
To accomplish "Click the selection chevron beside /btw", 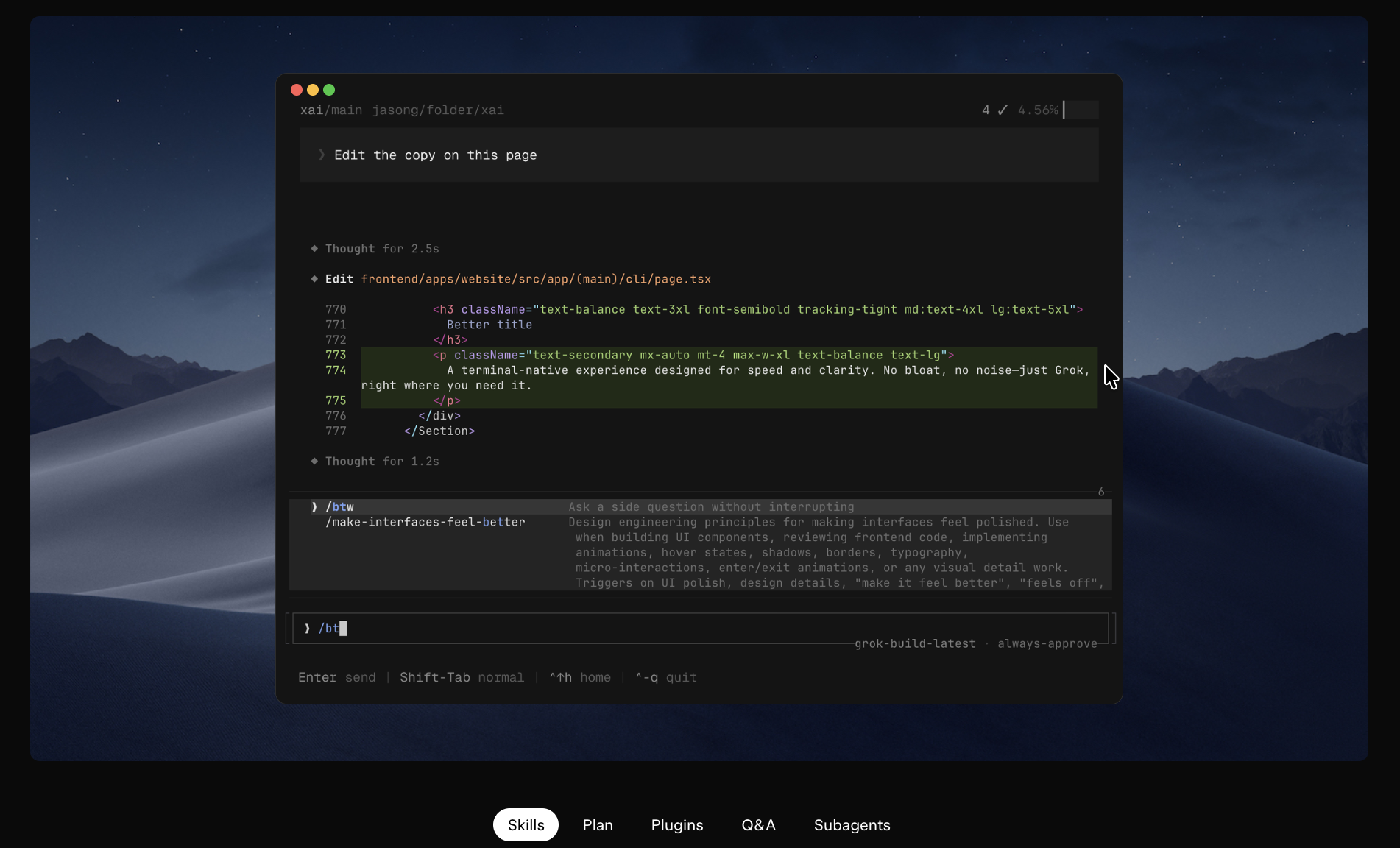I will tap(314, 507).
